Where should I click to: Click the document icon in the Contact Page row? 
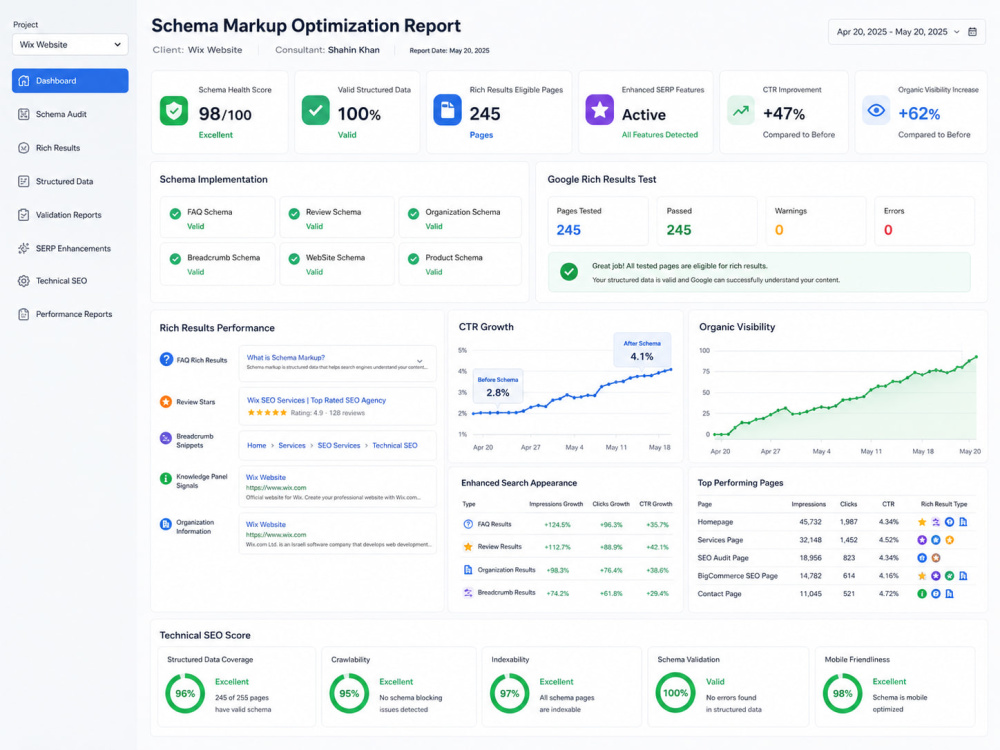[950, 594]
